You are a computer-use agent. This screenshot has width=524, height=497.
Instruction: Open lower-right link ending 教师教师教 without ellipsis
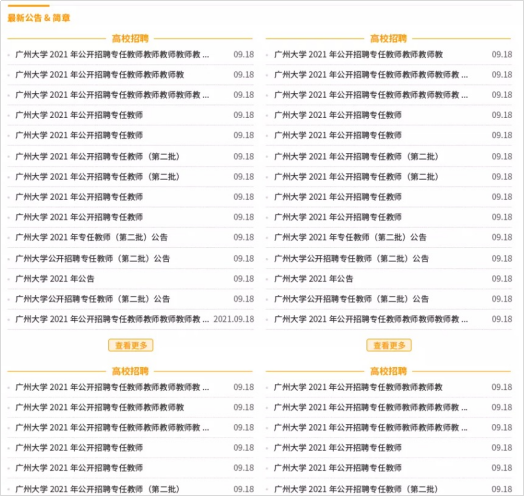(x=358, y=387)
